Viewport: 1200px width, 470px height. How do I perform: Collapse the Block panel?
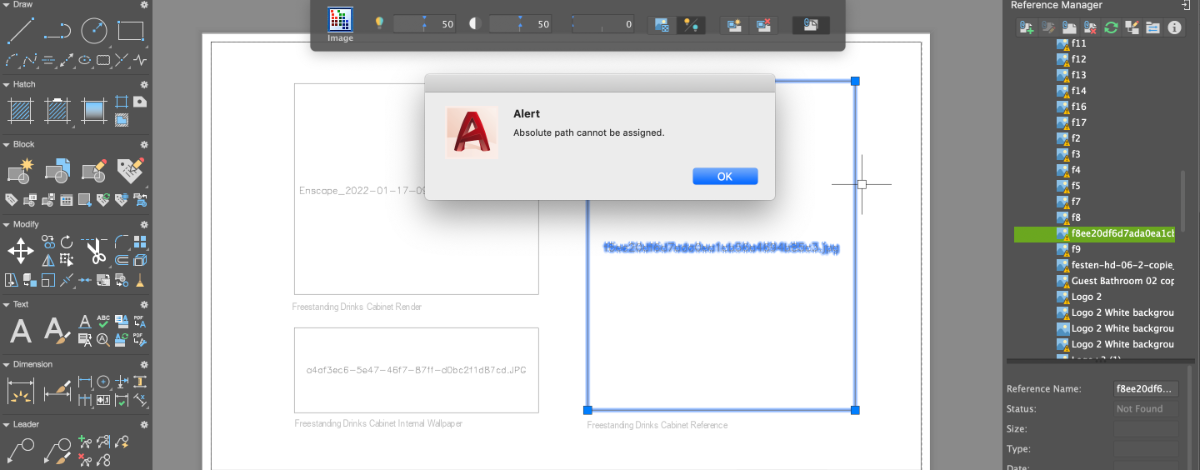(x=5, y=145)
